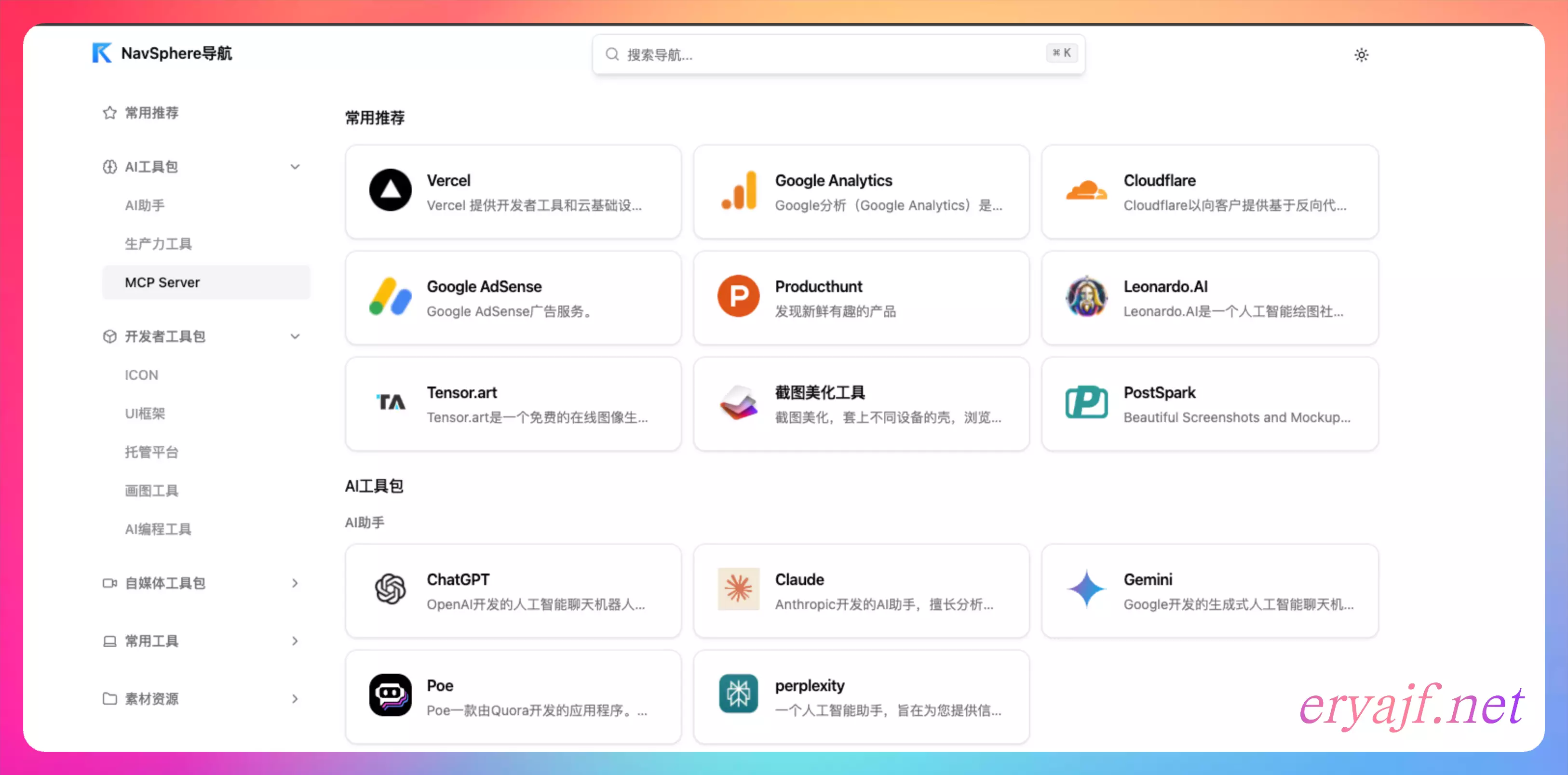
Task: Open the ChatGPT card title
Action: [458, 579]
